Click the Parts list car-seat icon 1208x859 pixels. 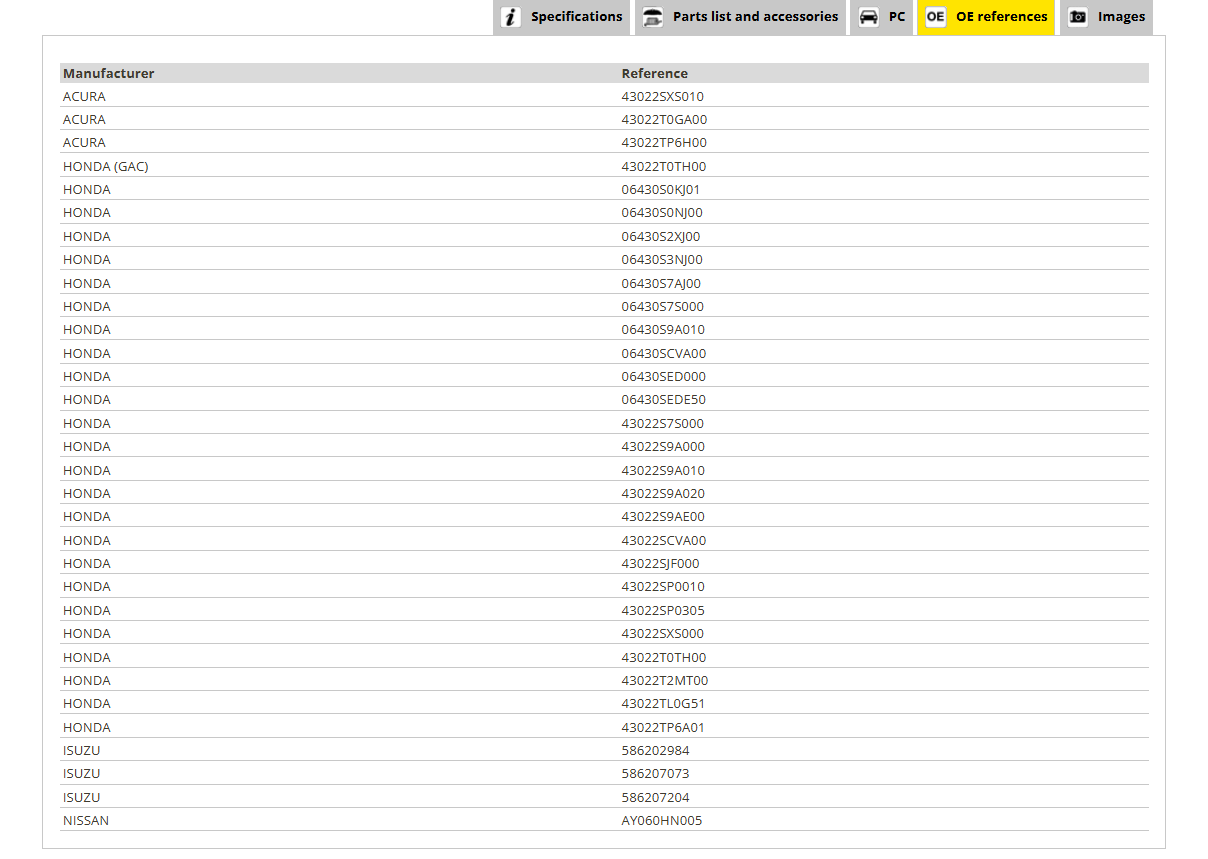(653, 16)
